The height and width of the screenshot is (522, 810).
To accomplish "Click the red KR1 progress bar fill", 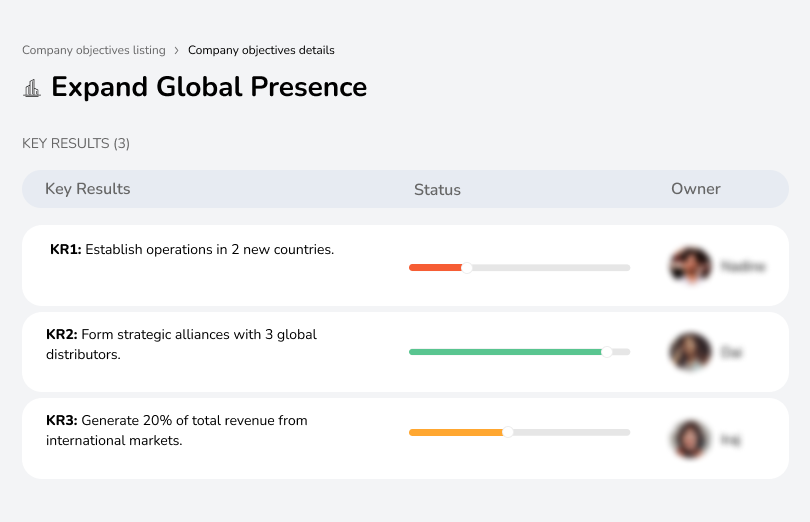I will coord(435,268).
